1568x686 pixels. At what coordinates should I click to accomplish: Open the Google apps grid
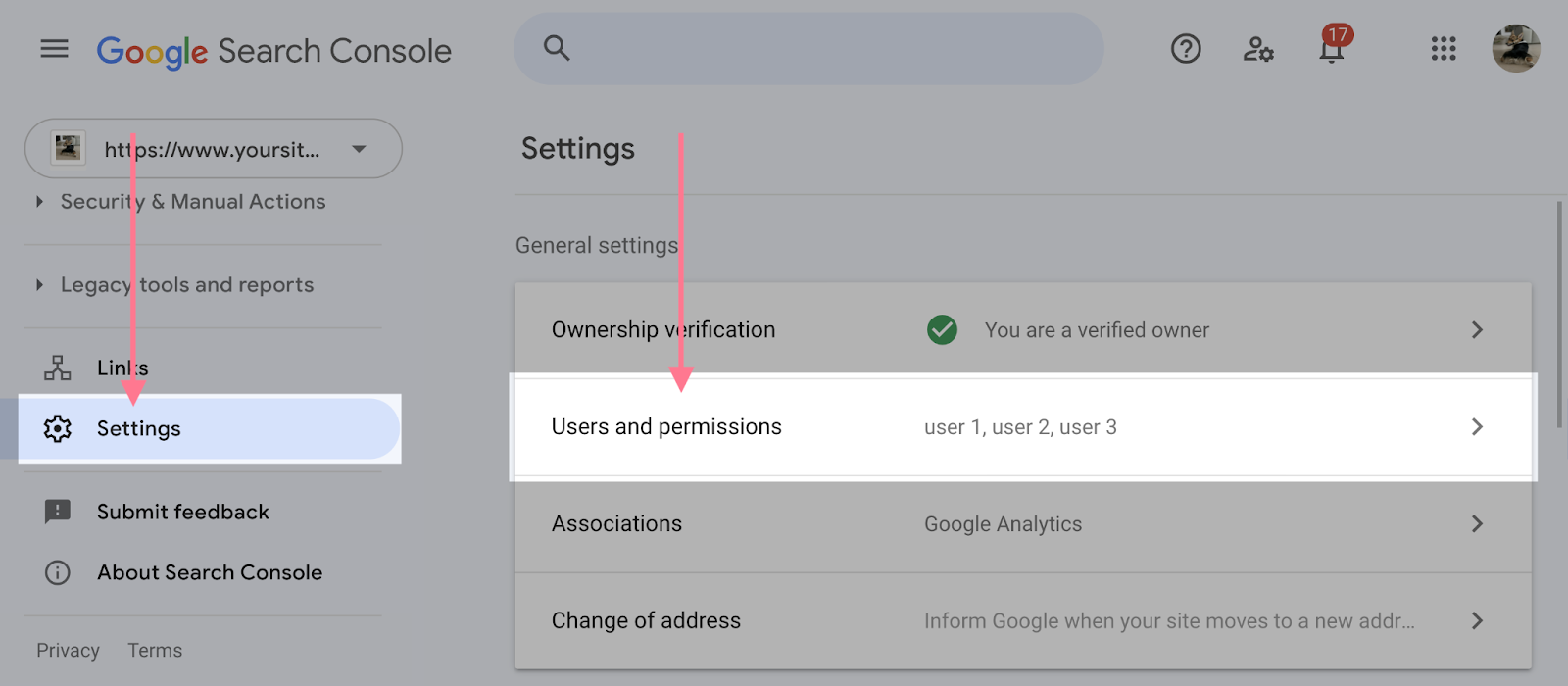[1442, 49]
